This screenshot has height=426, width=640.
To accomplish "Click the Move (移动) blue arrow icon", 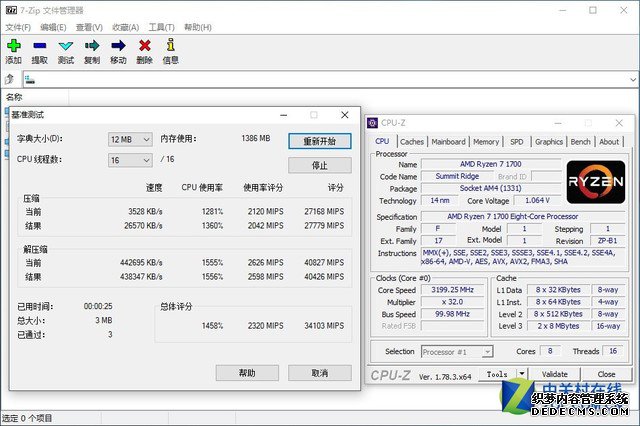I will pos(118,46).
